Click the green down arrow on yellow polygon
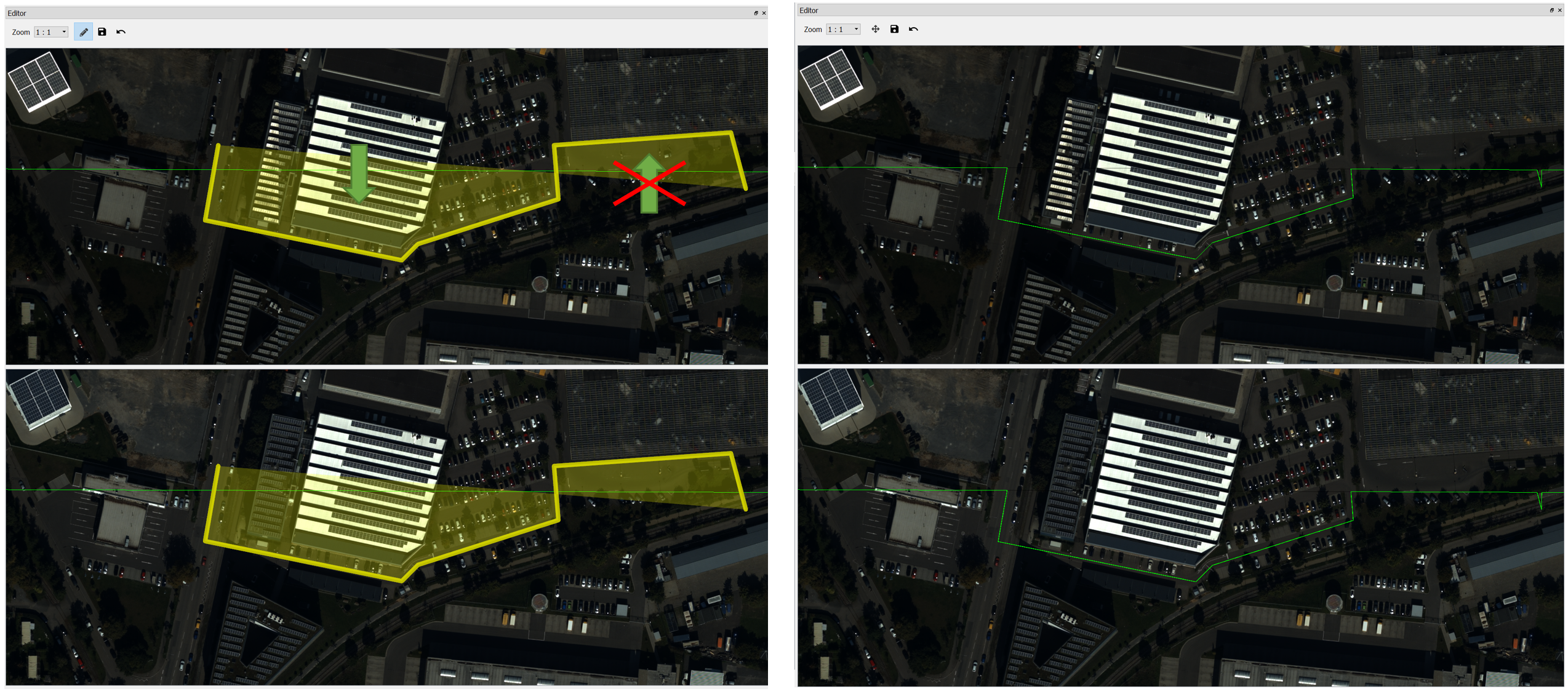 [359, 174]
